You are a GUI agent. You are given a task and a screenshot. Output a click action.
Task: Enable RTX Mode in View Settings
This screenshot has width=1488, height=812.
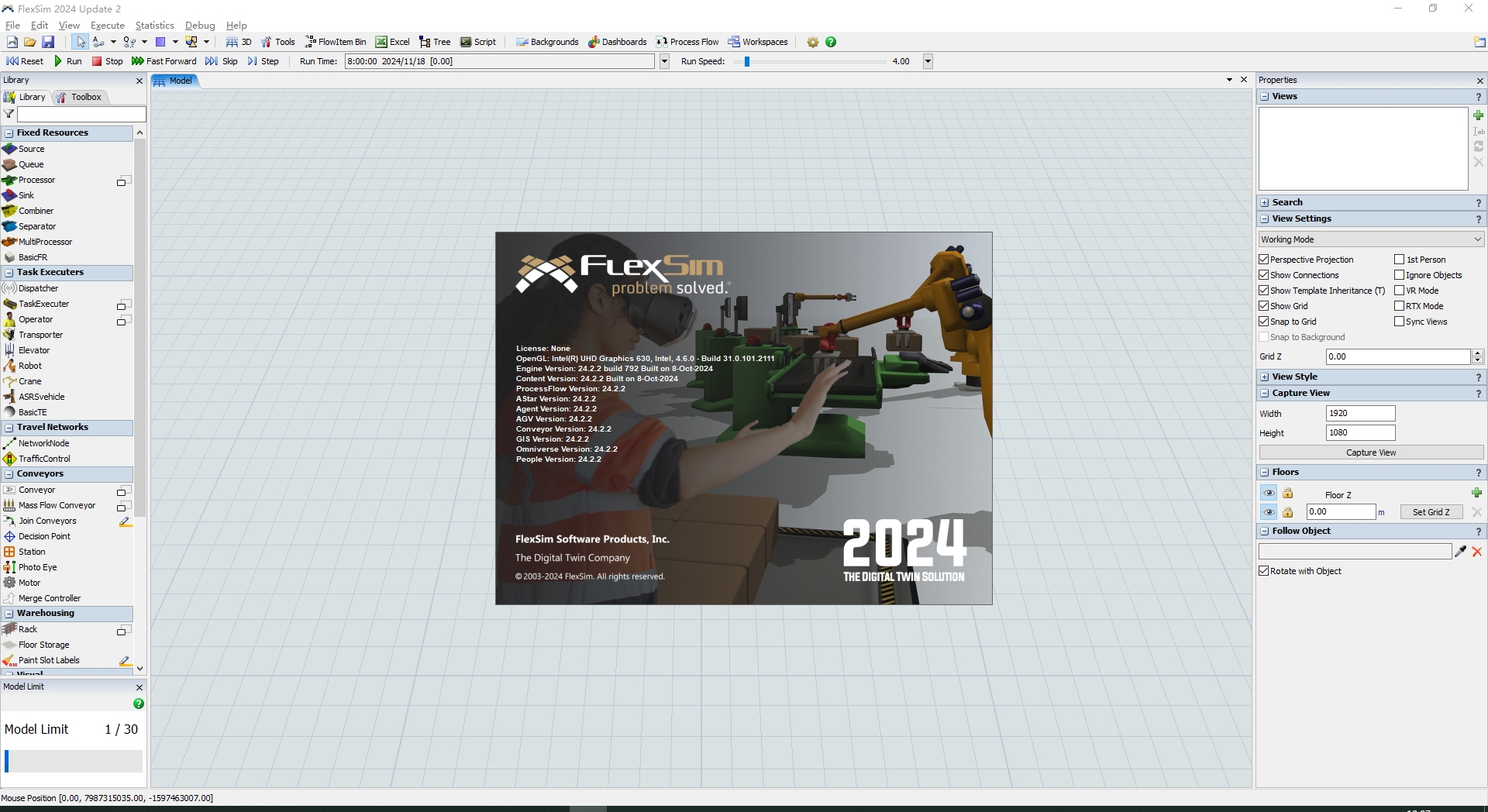(1398, 305)
